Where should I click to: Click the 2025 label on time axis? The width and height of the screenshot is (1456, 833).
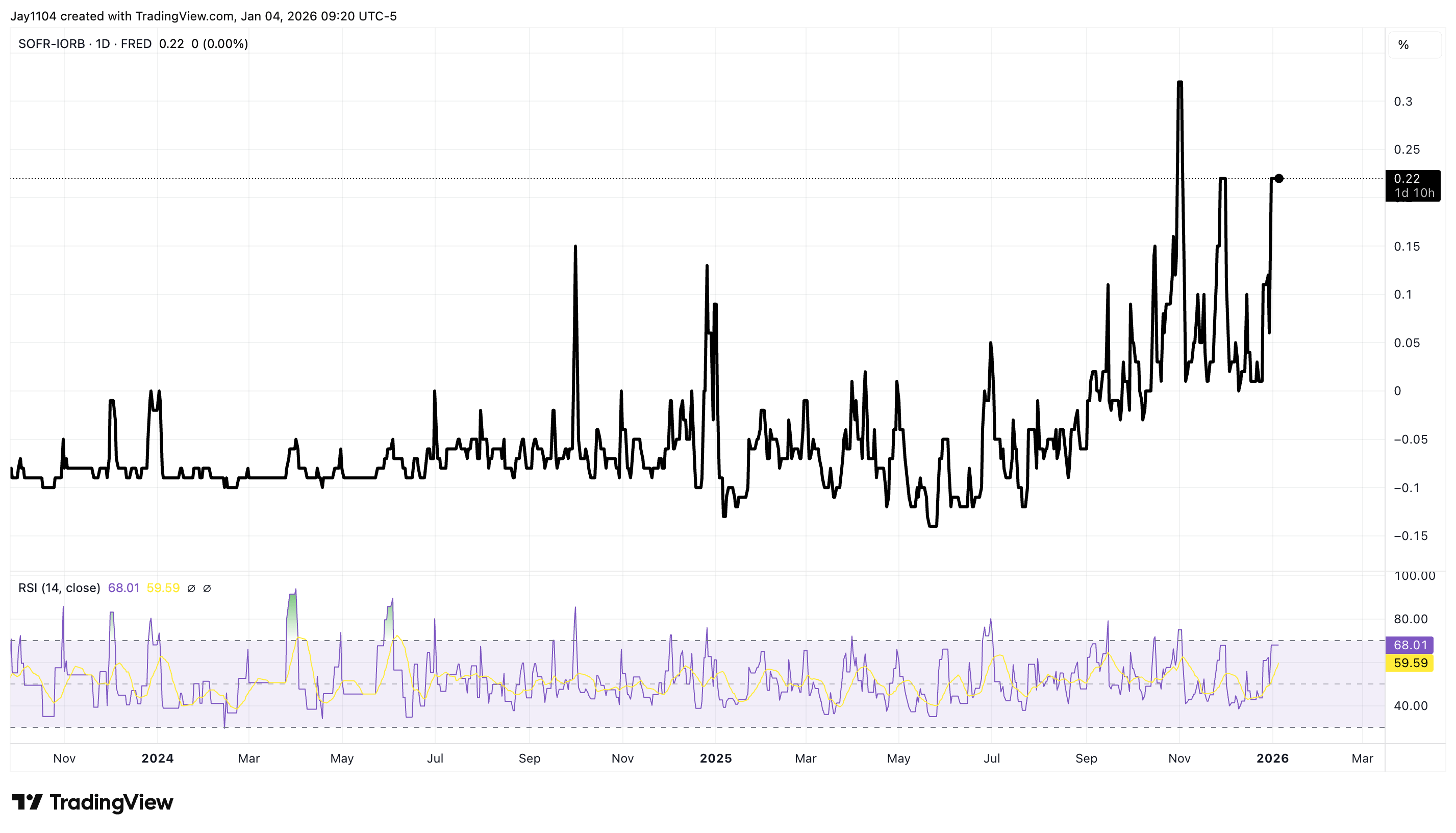click(x=716, y=758)
